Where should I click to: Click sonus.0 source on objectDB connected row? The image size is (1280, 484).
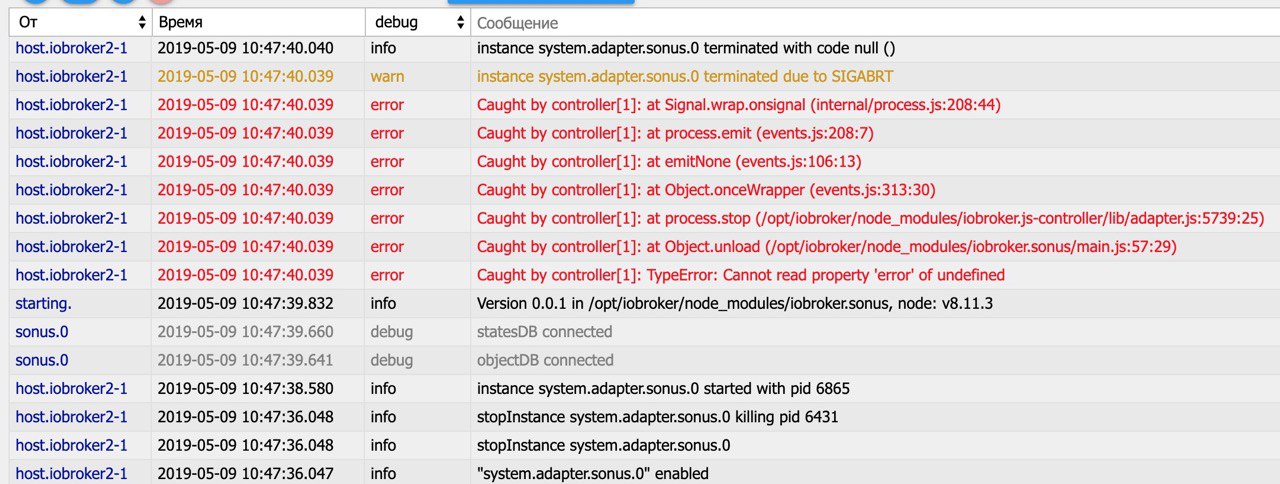coord(41,360)
